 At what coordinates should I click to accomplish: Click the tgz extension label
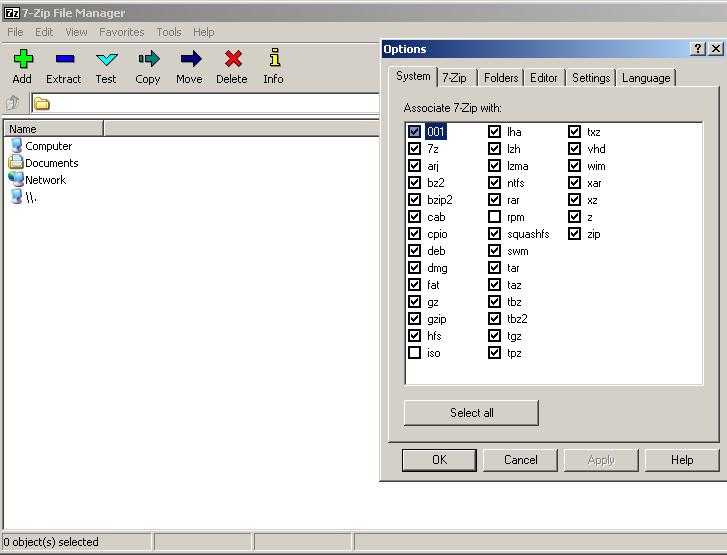[x=514, y=336]
